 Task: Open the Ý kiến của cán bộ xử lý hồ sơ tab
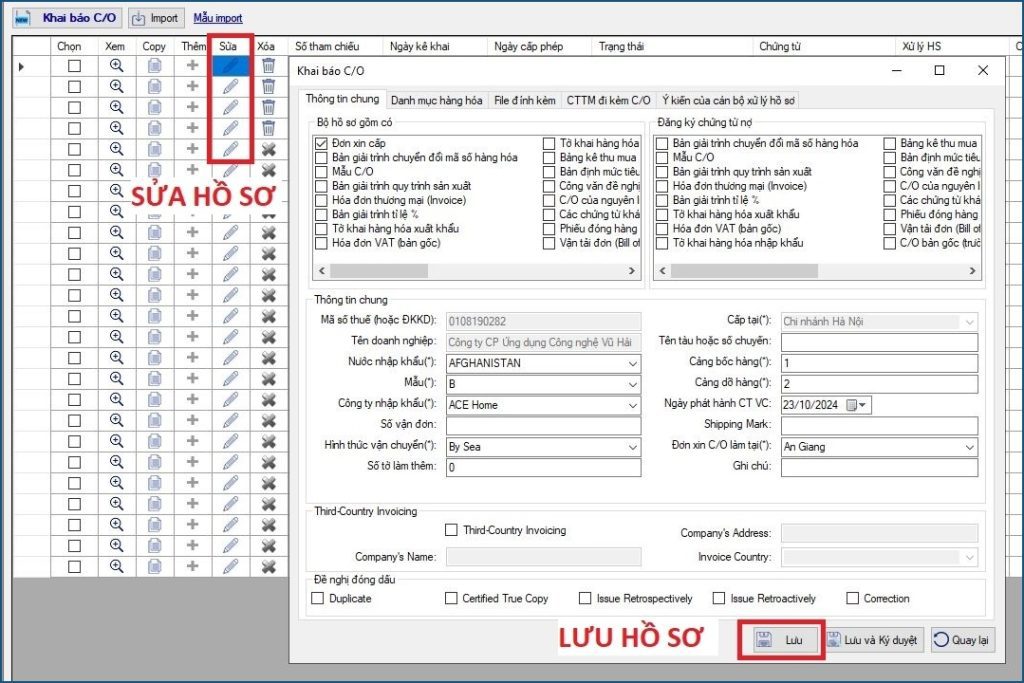pyautogui.click(x=728, y=101)
